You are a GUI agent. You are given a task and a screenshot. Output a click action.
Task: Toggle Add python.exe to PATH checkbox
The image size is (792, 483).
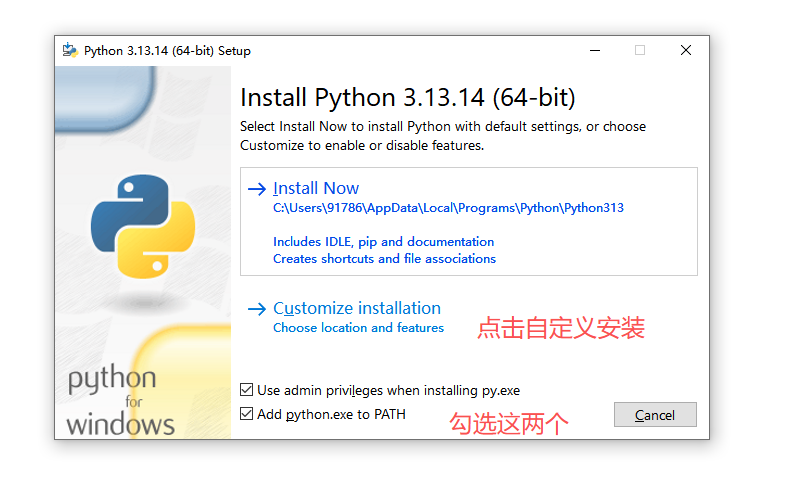pyautogui.click(x=246, y=414)
